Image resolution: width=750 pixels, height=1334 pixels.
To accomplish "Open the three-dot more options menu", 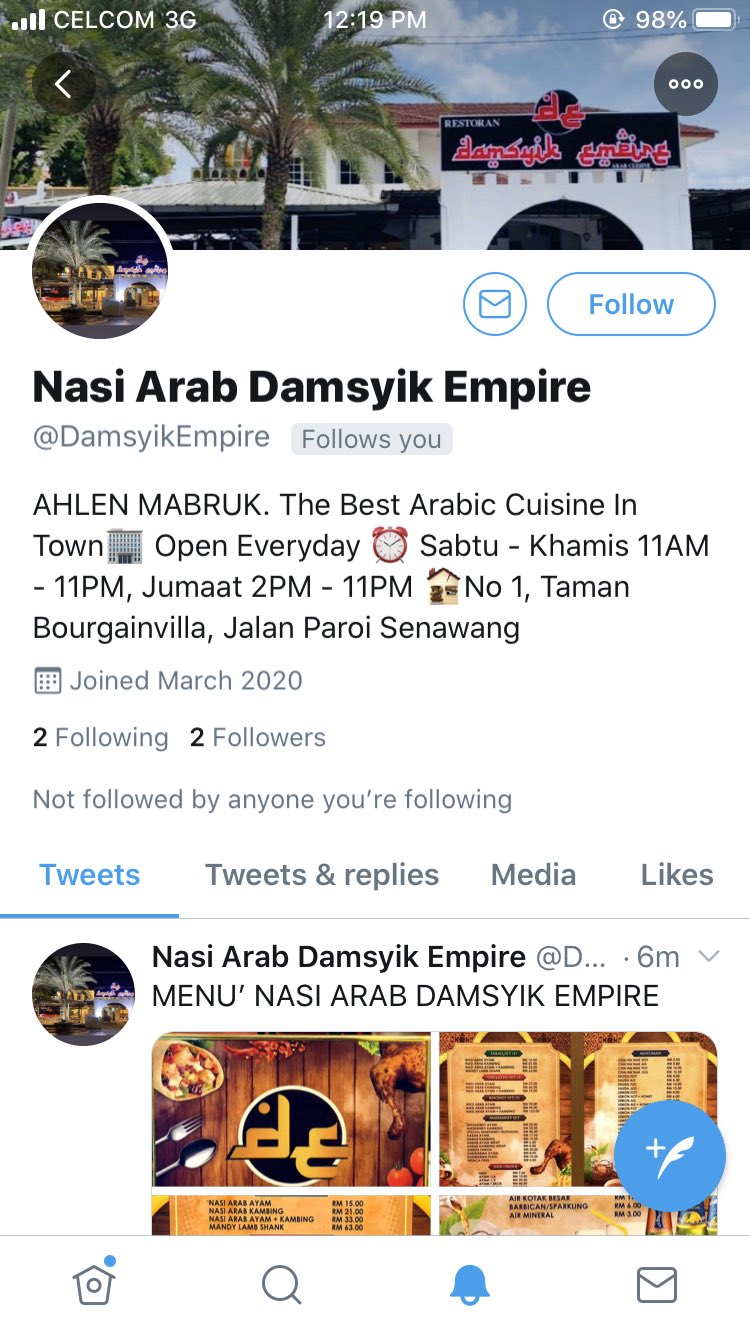I will (x=686, y=84).
